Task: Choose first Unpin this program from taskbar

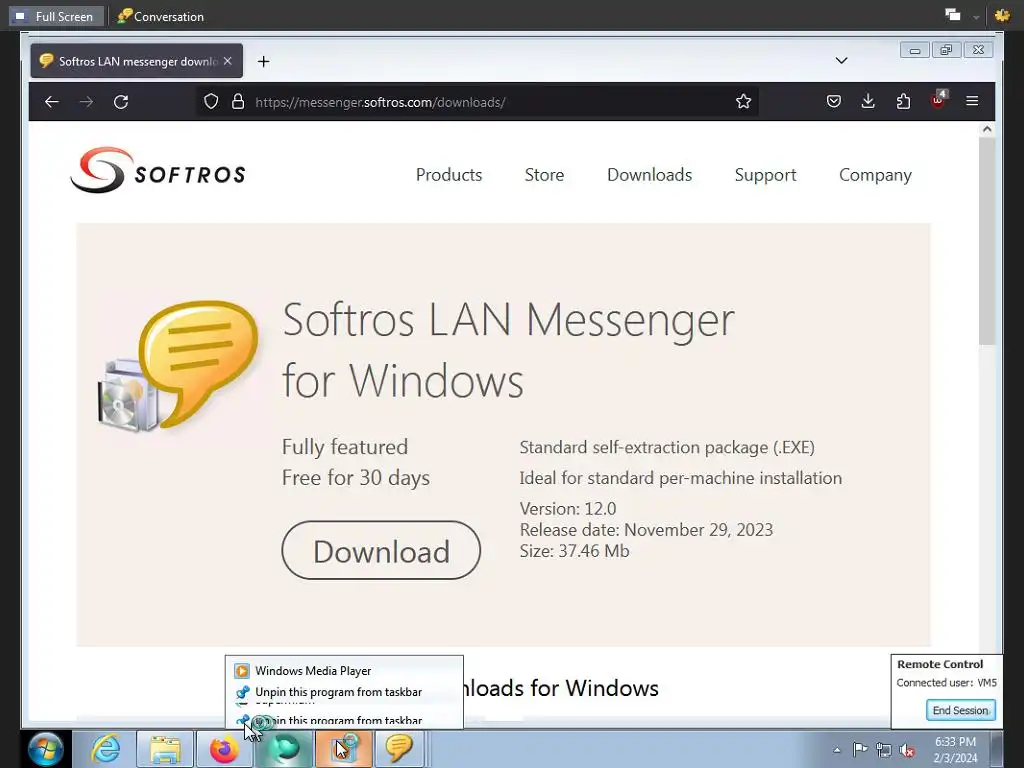Action: coord(344,692)
